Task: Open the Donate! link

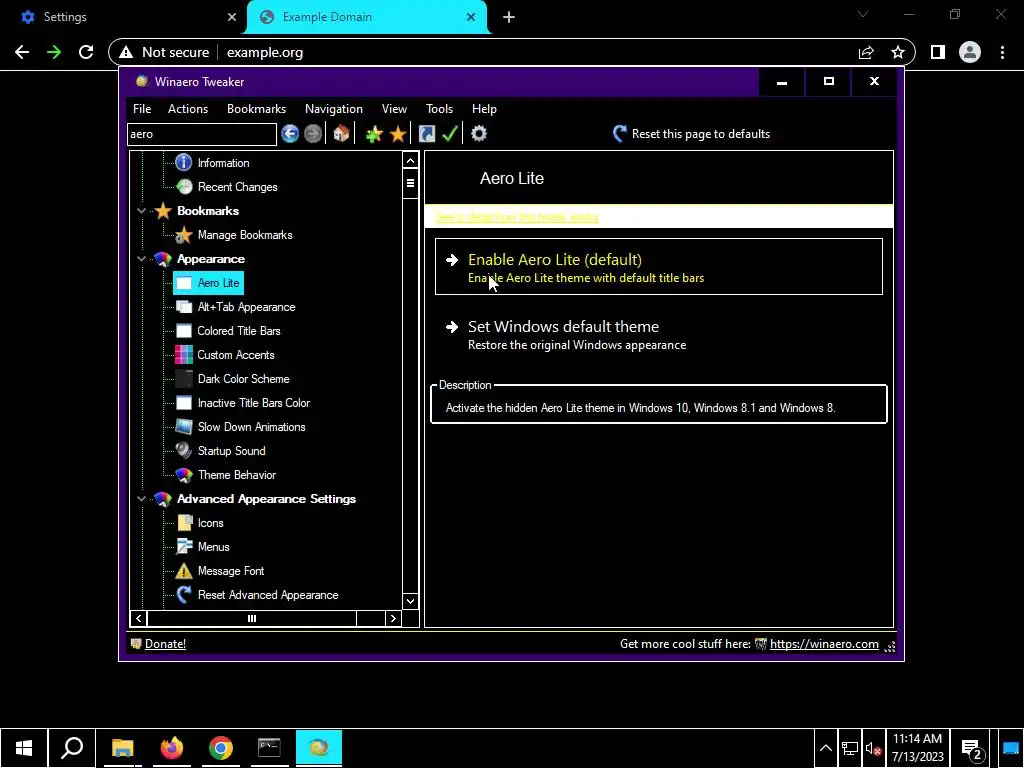Action: click(165, 644)
